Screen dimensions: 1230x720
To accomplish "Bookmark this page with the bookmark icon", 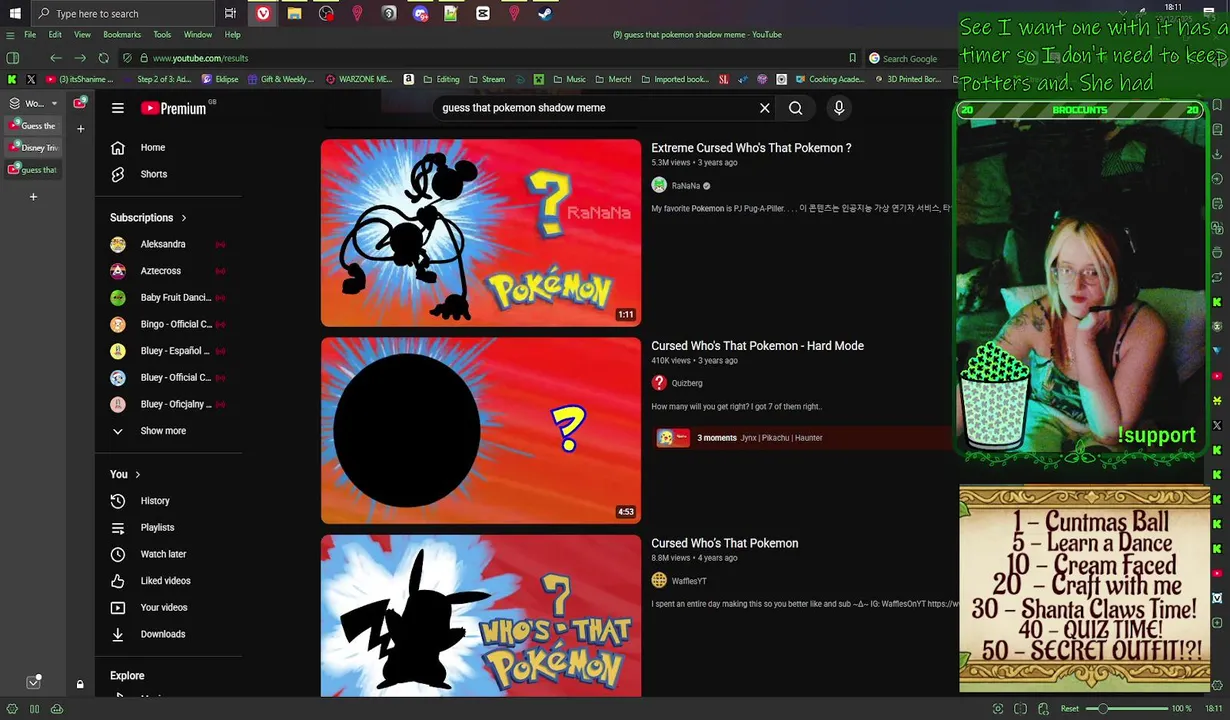I will coord(852,58).
